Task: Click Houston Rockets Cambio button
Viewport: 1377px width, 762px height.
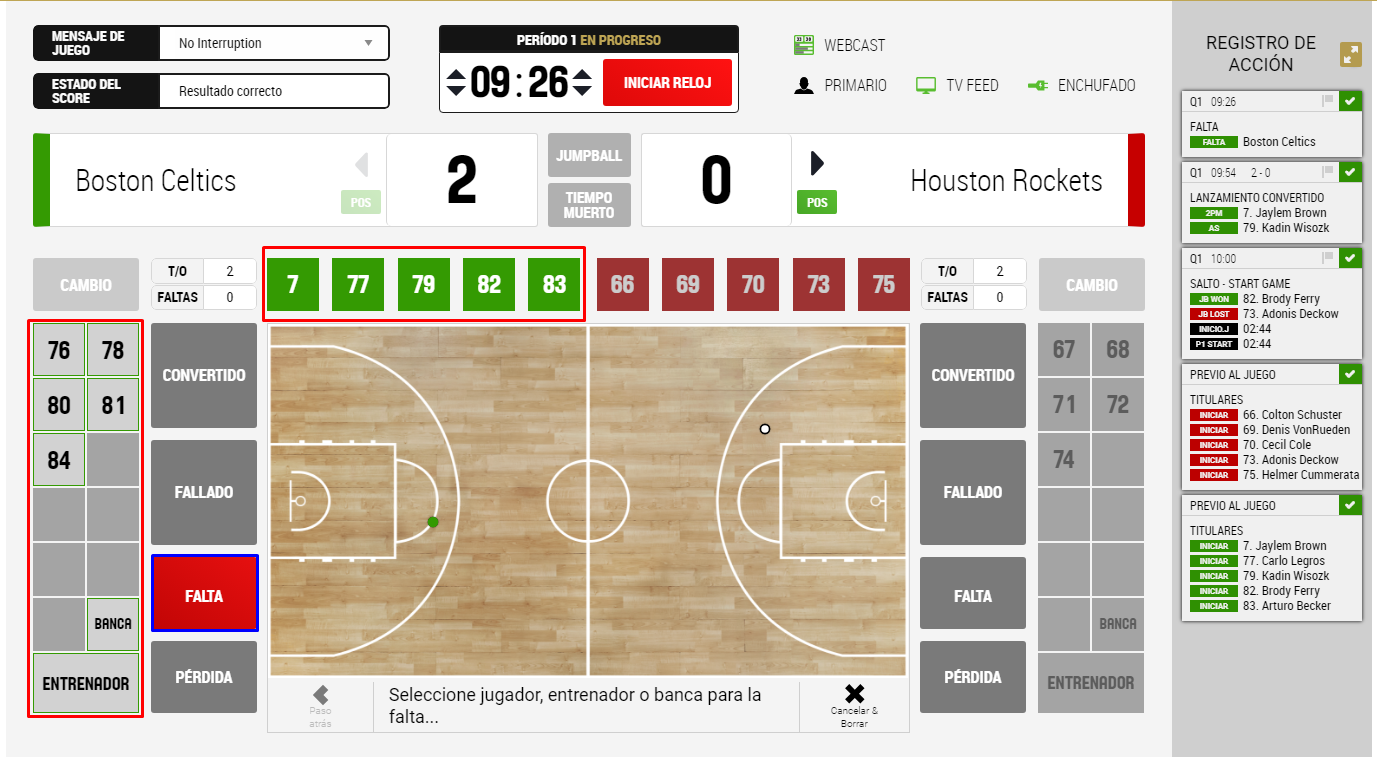Action: [1092, 285]
